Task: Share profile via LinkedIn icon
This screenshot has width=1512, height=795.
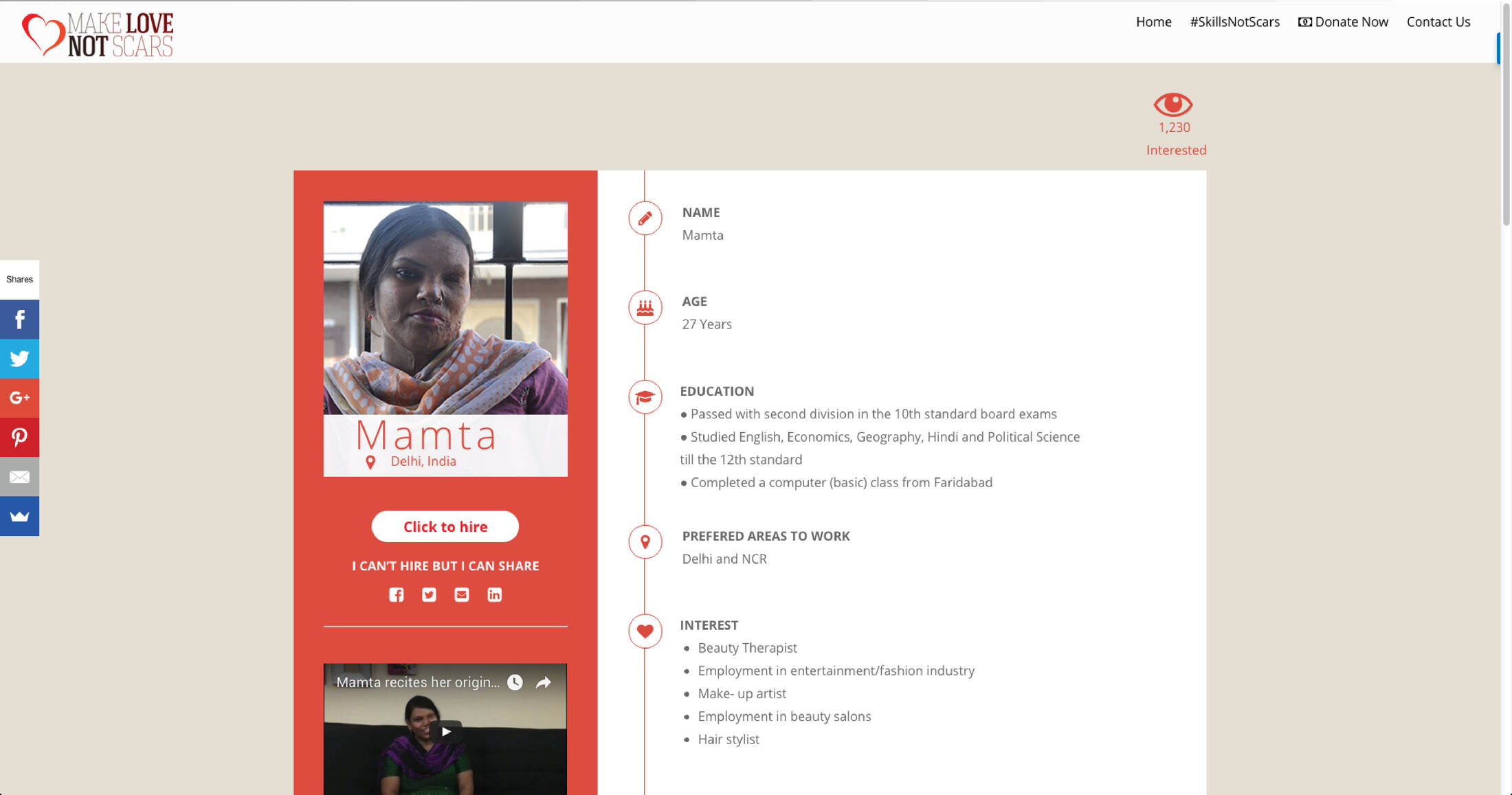Action: (495, 594)
